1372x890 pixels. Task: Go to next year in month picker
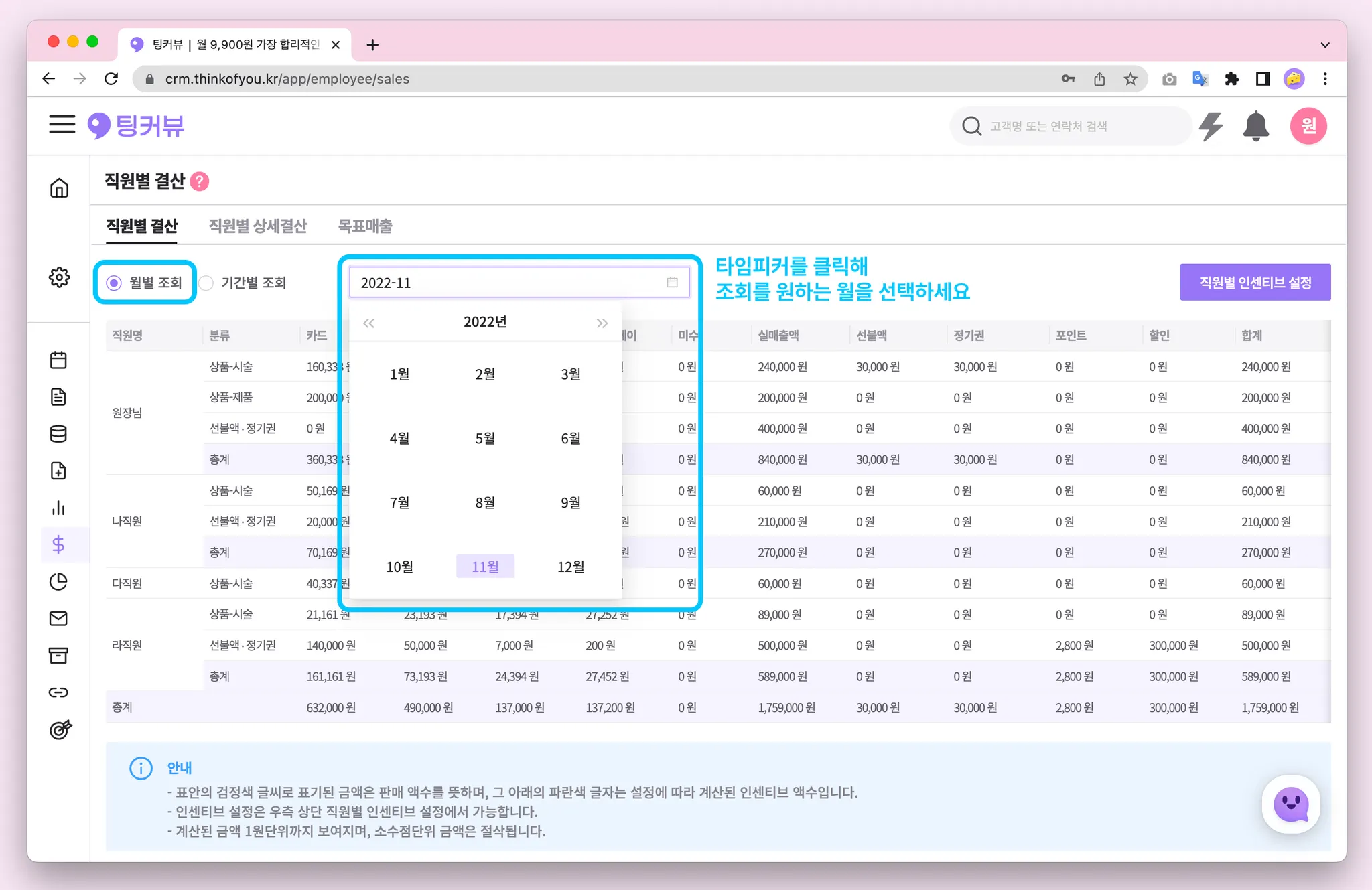click(x=602, y=323)
